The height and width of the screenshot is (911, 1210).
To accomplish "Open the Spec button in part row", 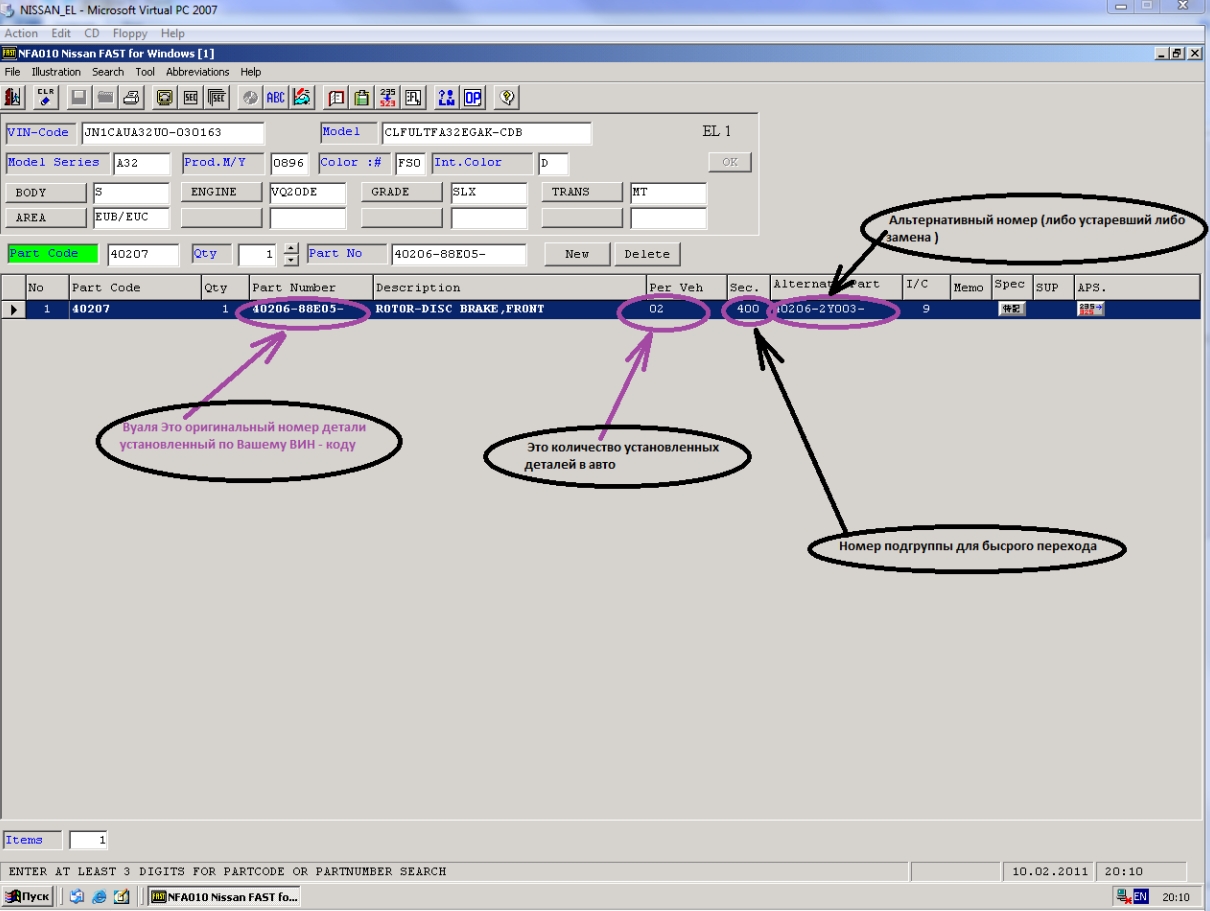I will (1011, 310).
